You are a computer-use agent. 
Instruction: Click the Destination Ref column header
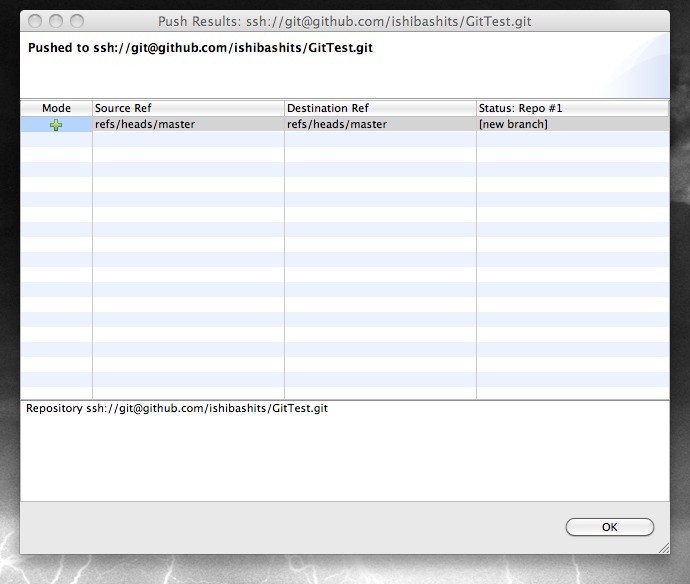[380, 108]
